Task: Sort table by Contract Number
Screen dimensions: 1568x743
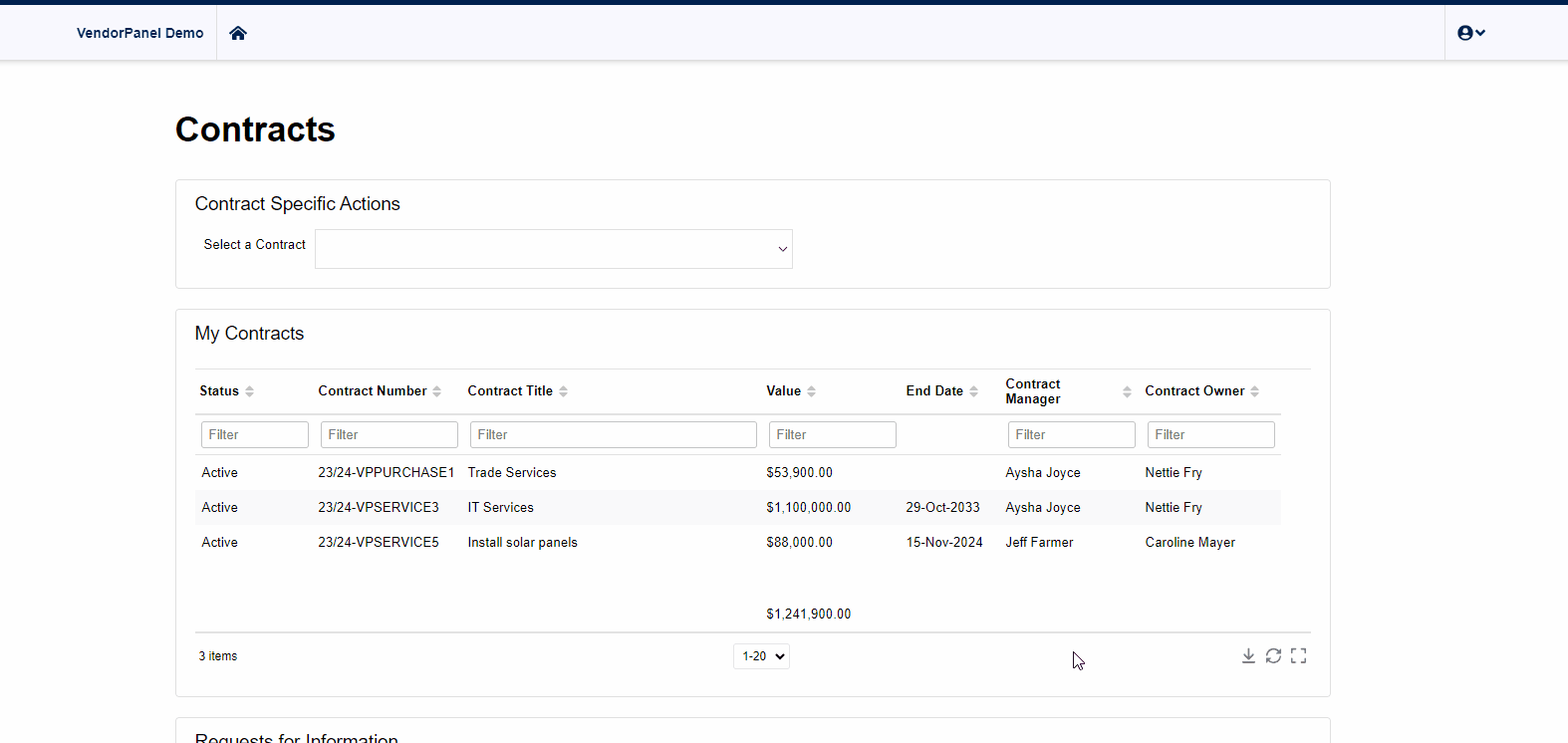Action: pos(436,391)
